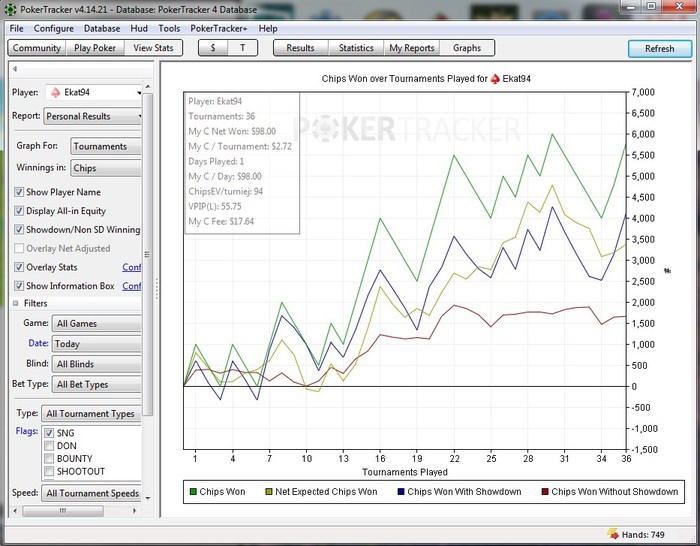
Task: Disable the Overlay Stats checkbox
Action: pos(19,267)
